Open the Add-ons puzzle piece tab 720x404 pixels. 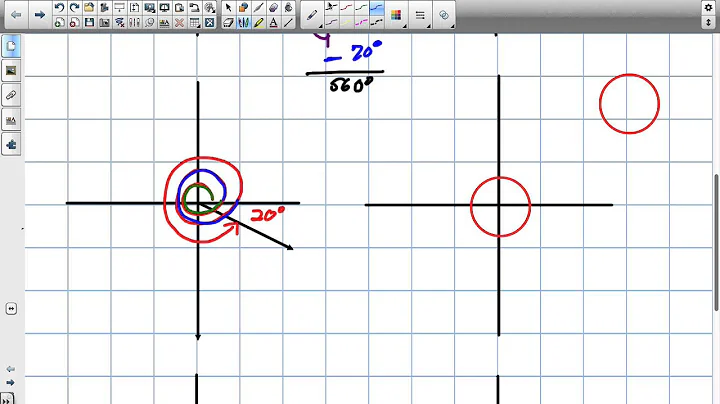tap(11, 145)
